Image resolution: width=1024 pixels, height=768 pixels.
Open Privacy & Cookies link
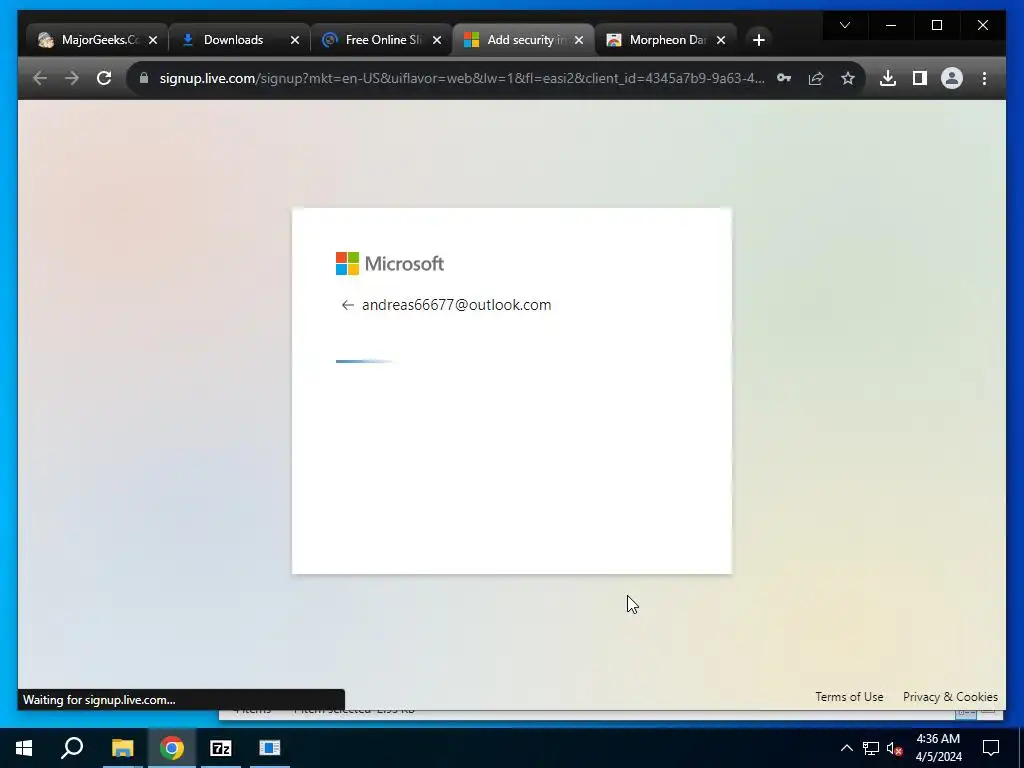pyautogui.click(x=950, y=697)
